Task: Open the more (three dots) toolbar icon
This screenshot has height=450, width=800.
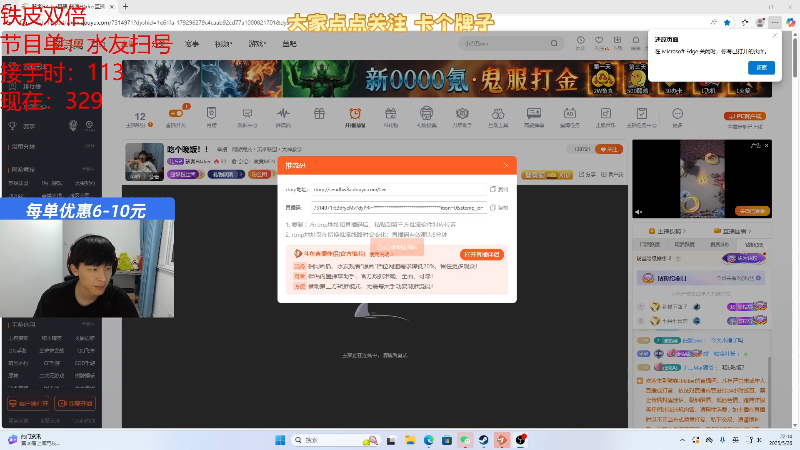Action: point(677,113)
